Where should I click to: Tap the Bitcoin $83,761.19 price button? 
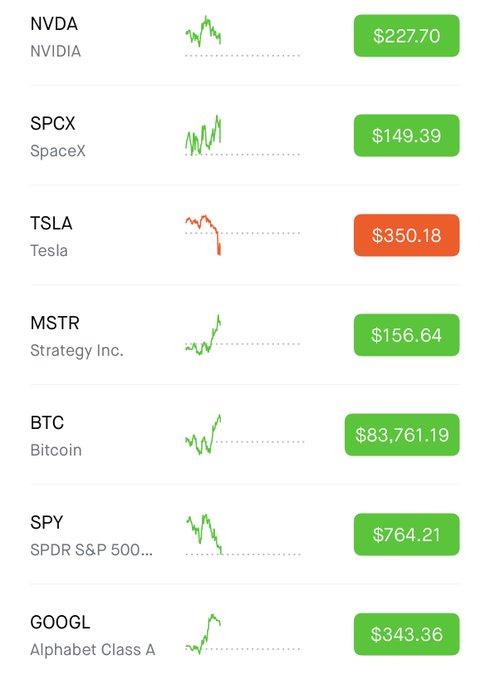(402, 435)
